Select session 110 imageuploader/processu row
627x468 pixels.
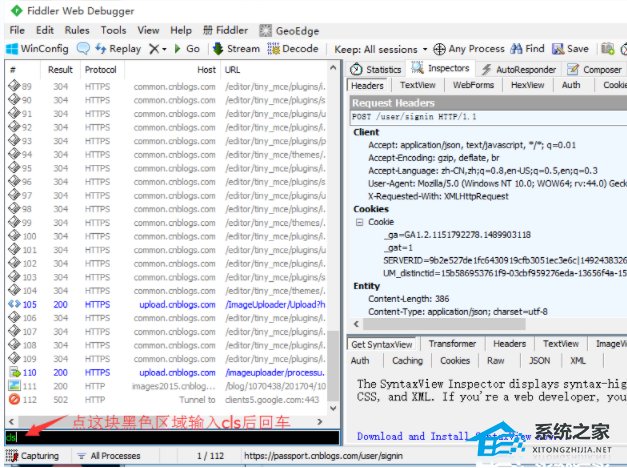click(x=167, y=373)
